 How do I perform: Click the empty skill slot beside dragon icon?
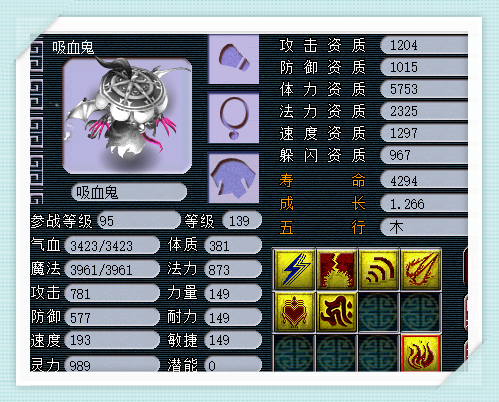tap(379, 312)
